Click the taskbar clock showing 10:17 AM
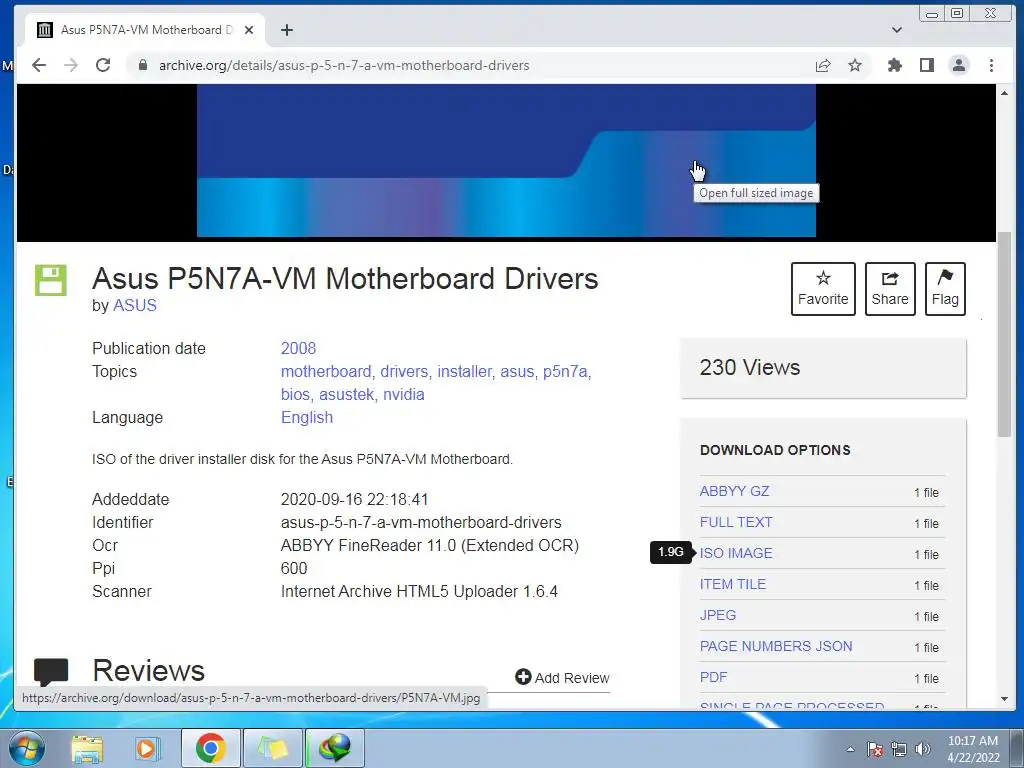 point(973,748)
